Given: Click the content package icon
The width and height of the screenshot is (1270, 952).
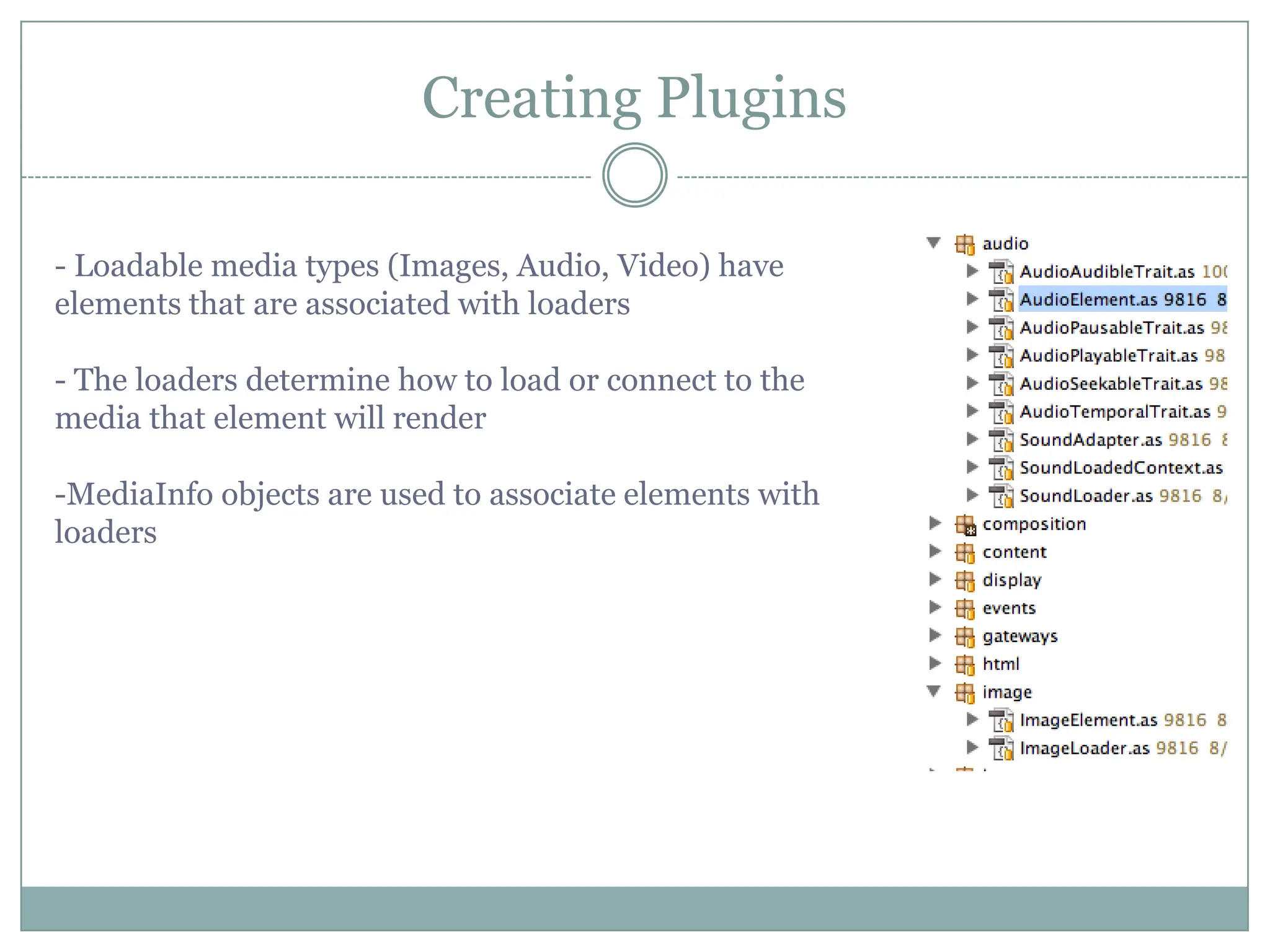Looking at the screenshot, I should [965, 553].
